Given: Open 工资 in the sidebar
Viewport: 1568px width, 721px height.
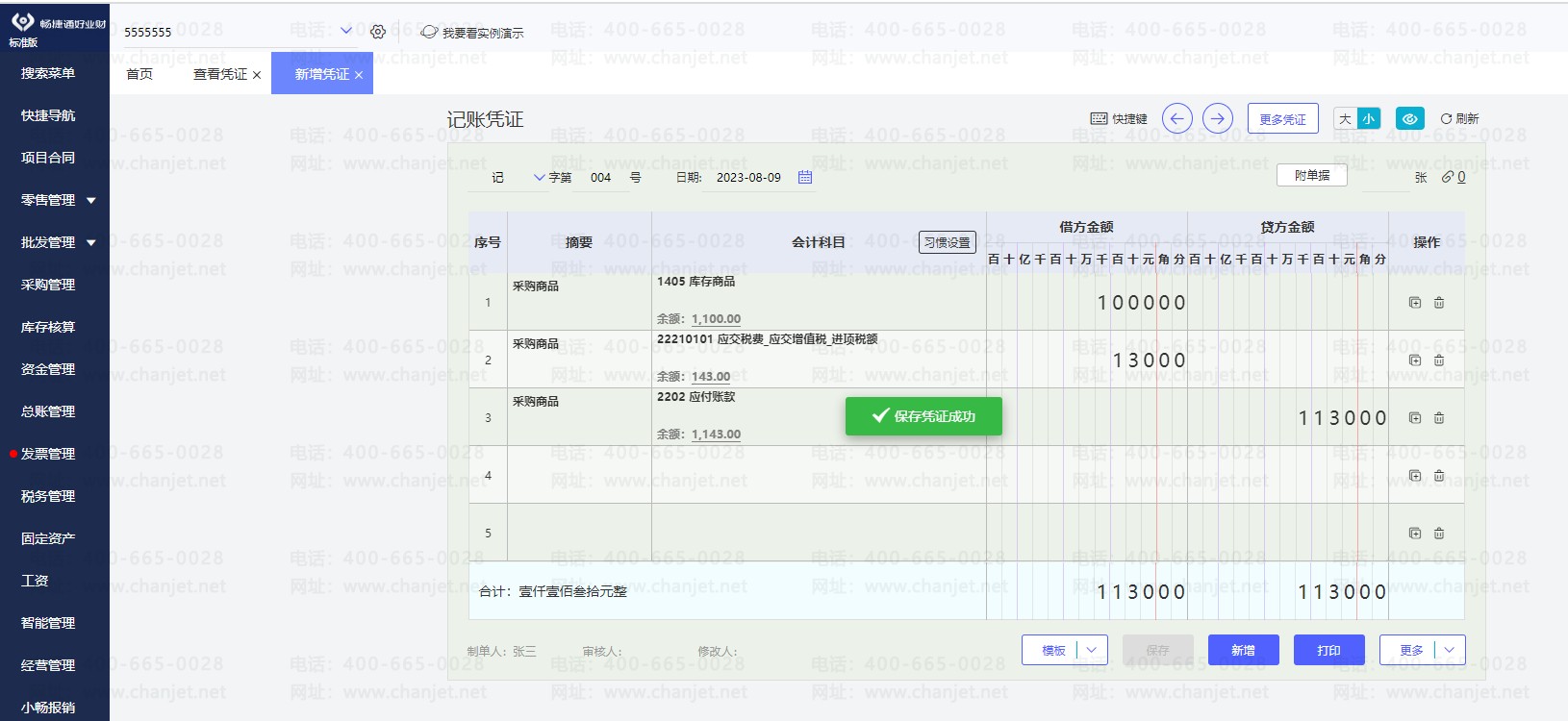Looking at the screenshot, I should pyautogui.click(x=35, y=581).
